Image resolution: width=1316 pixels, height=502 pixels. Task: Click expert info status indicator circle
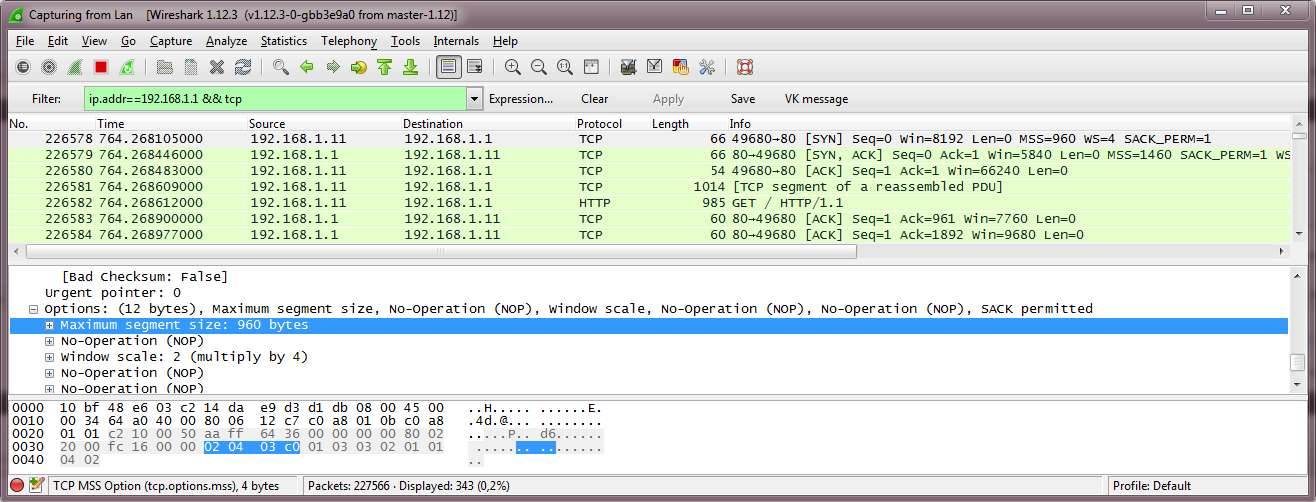click(17, 486)
